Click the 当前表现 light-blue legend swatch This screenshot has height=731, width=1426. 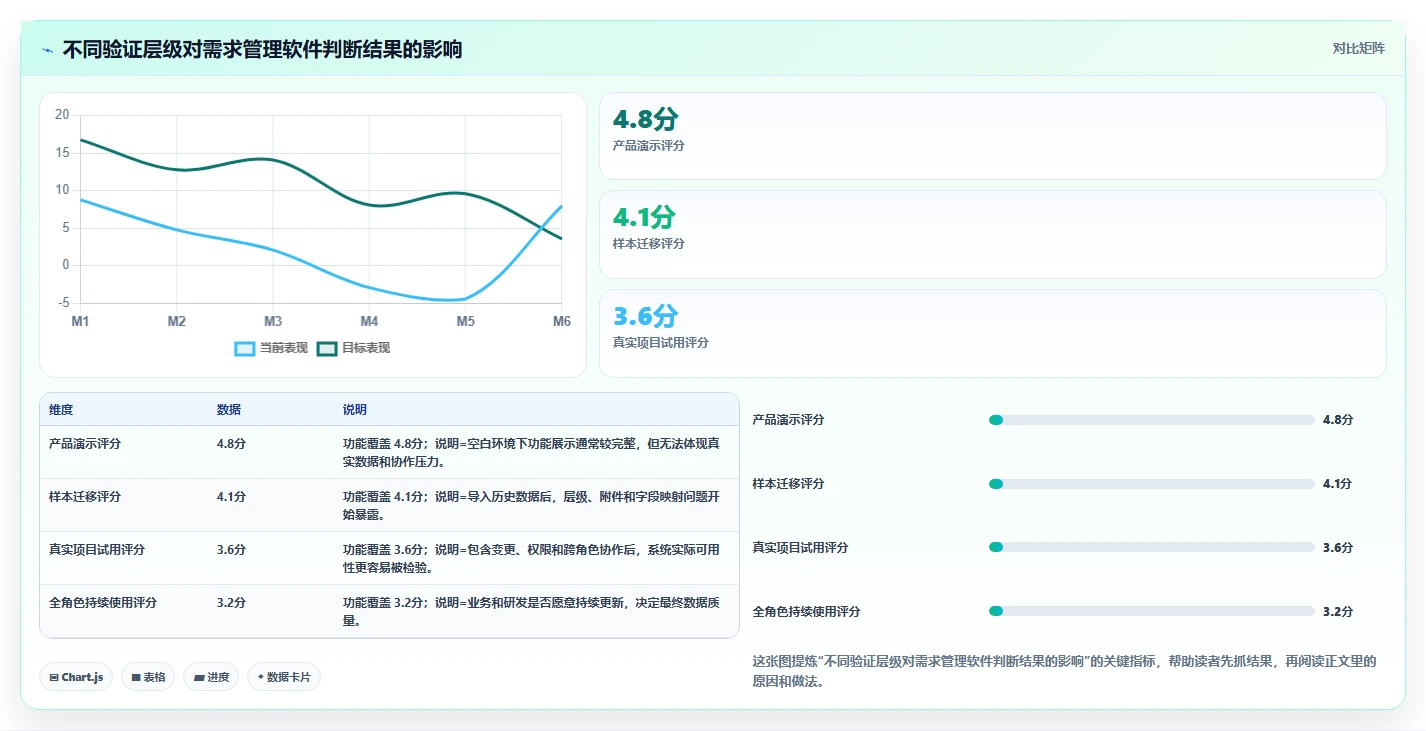(x=245, y=348)
